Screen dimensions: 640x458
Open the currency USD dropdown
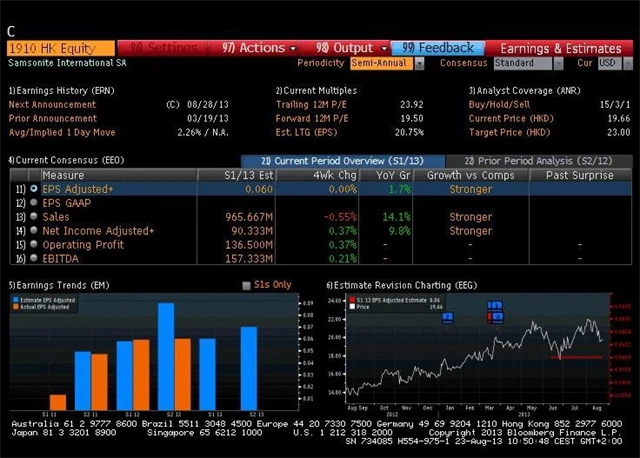(610, 63)
